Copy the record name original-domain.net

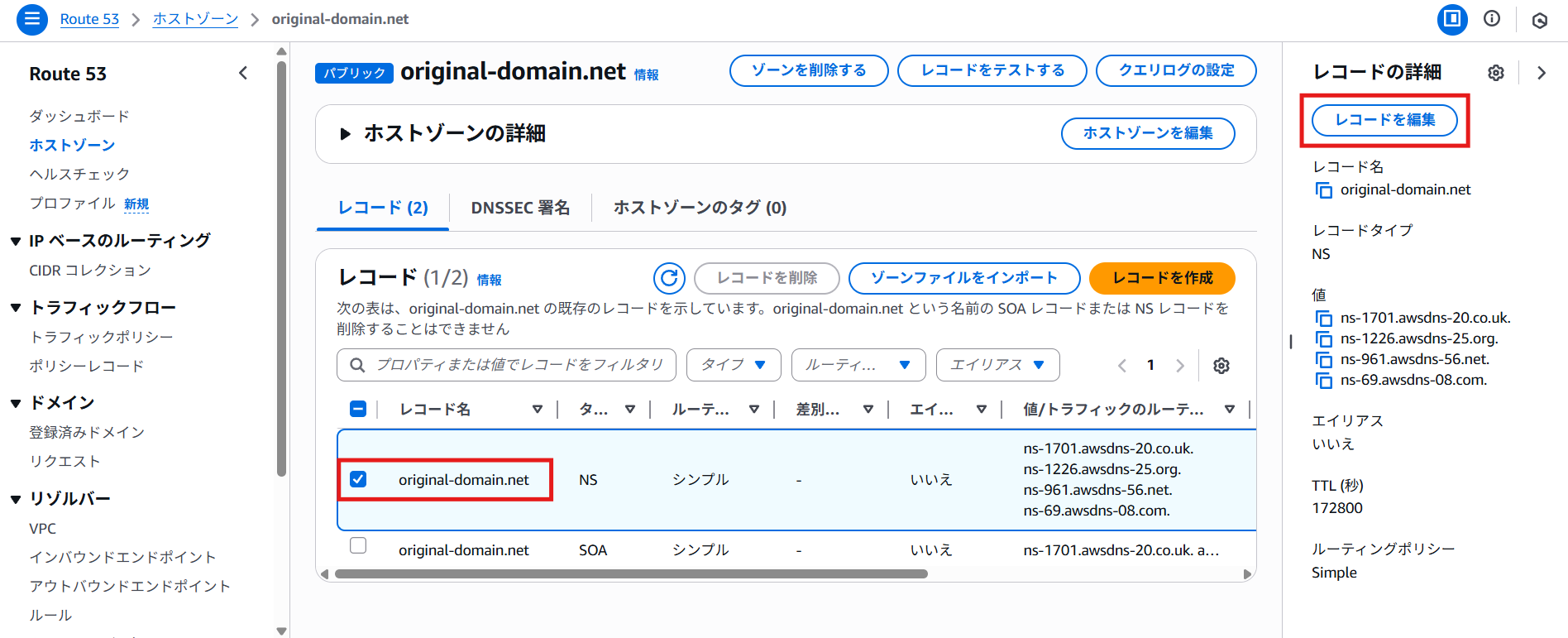pos(1324,190)
